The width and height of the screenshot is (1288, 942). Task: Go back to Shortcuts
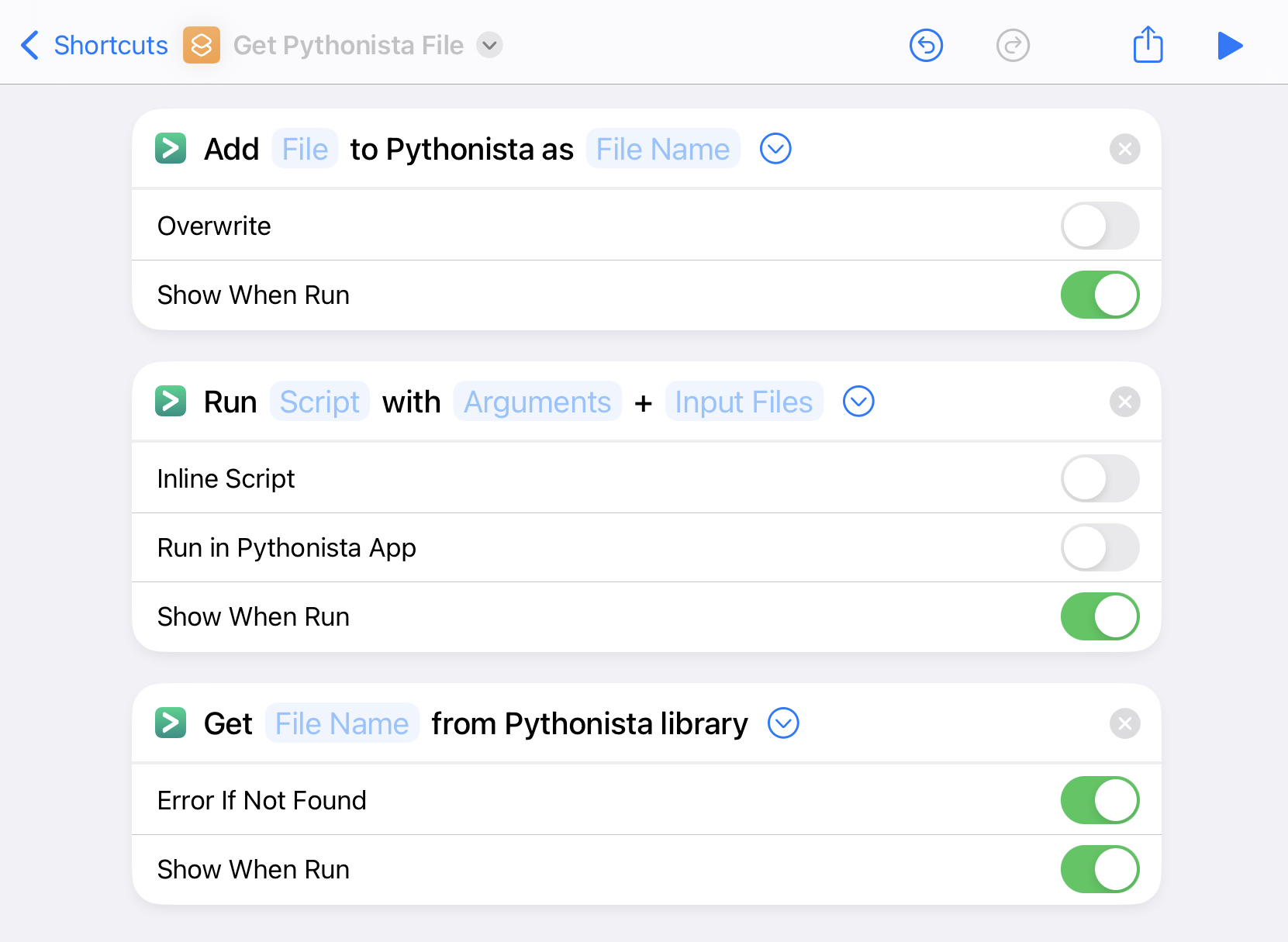pos(95,45)
